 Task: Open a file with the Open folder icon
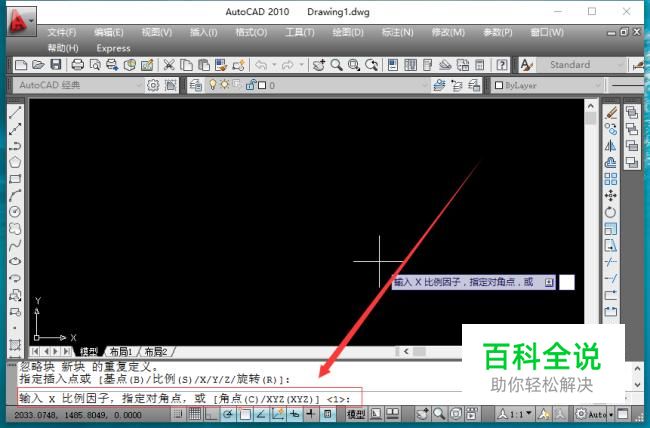(x=38, y=65)
